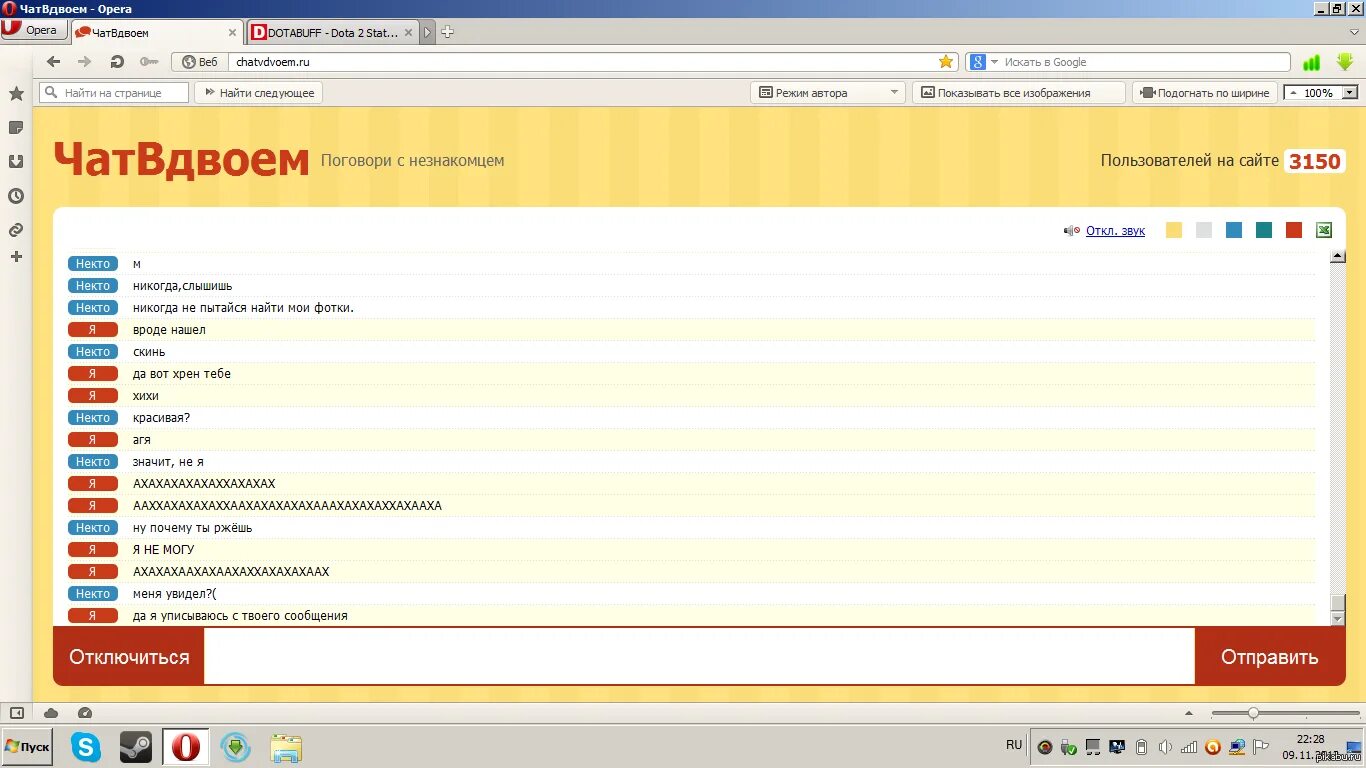The image size is (1366, 768).
Task: Open the Bookmarks star sidebar panel
Action: [16, 94]
